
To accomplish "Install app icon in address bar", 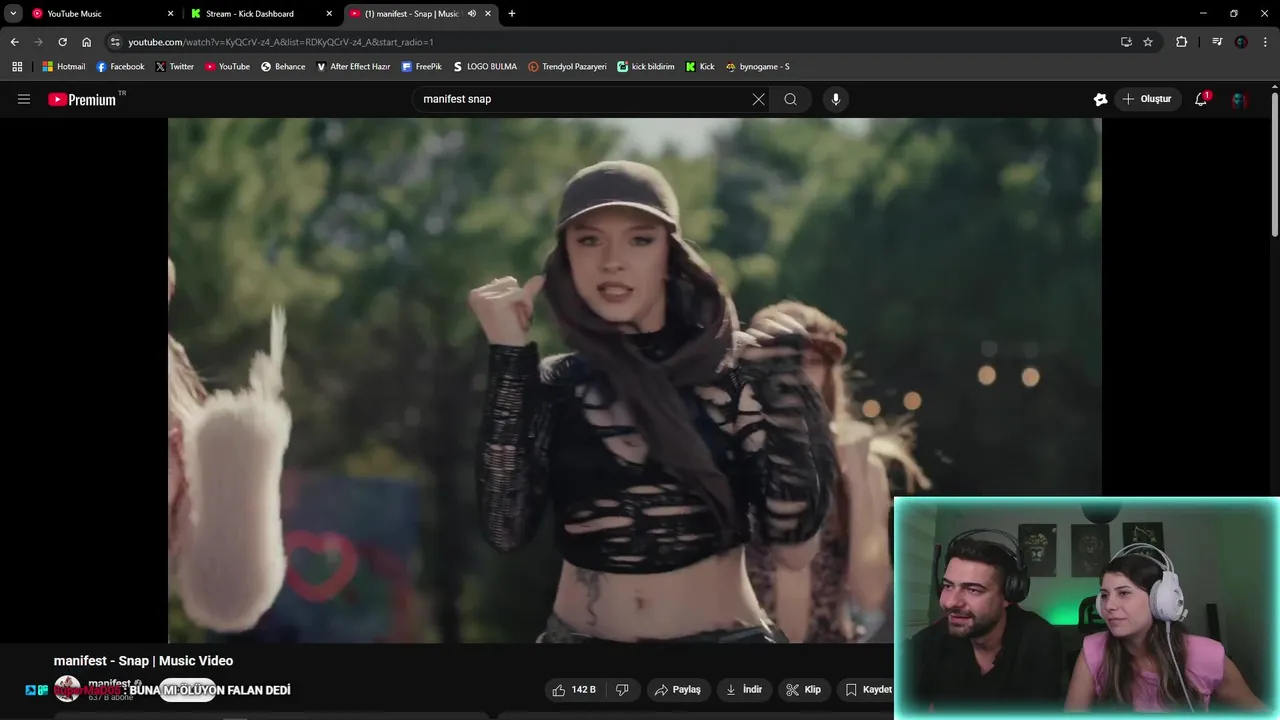I will [x=1126, y=42].
